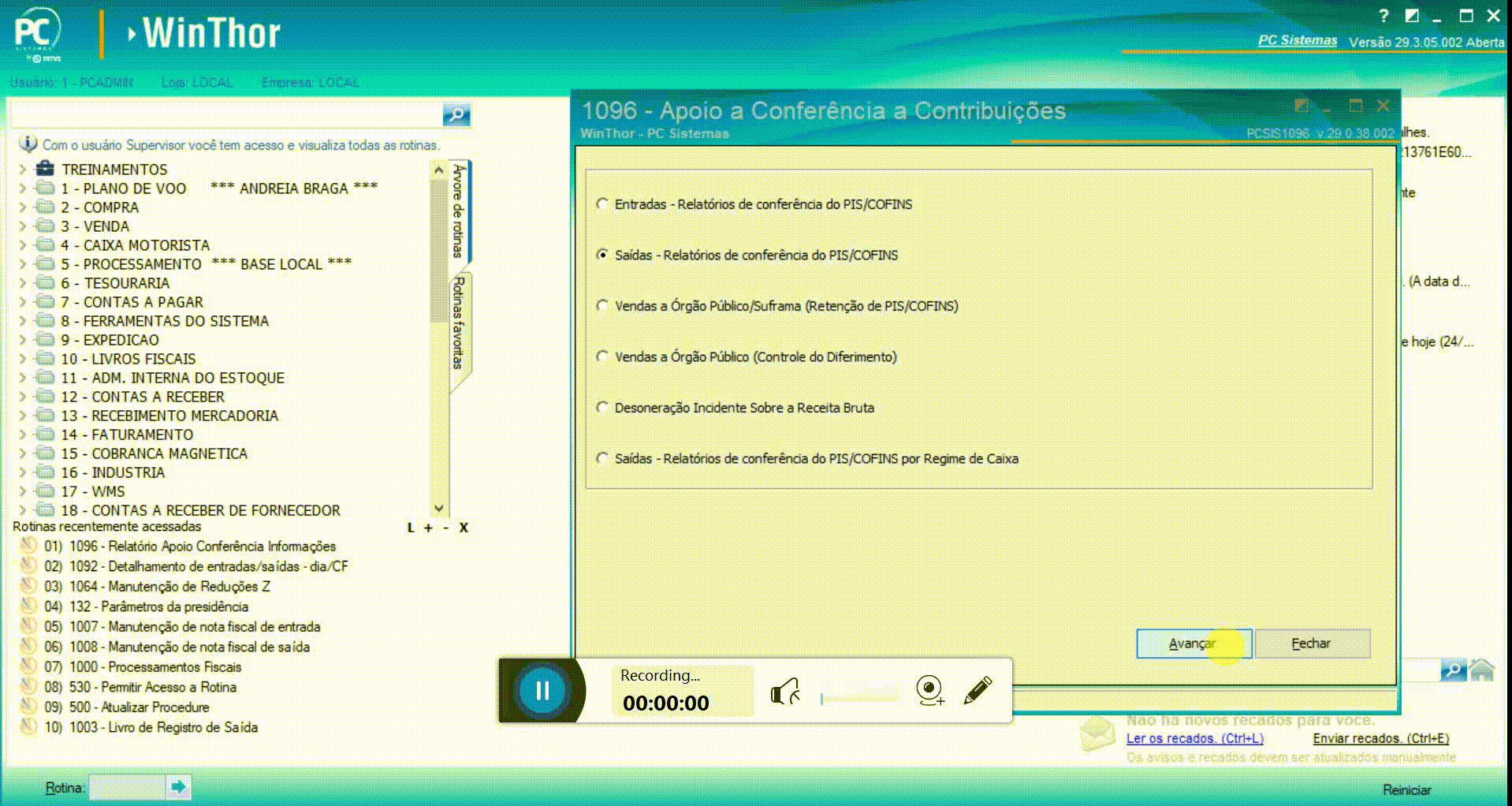Click the folder icon for 6 - TESOURARIA
This screenshot has height=806, width=1512.
coord(47,282)
